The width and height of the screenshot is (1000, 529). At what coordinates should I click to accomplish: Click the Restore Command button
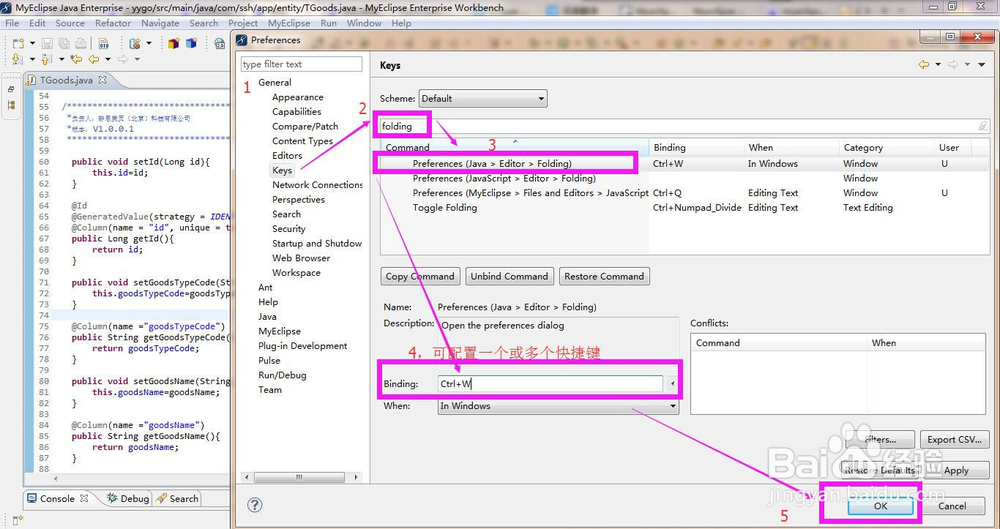point(604,276)
